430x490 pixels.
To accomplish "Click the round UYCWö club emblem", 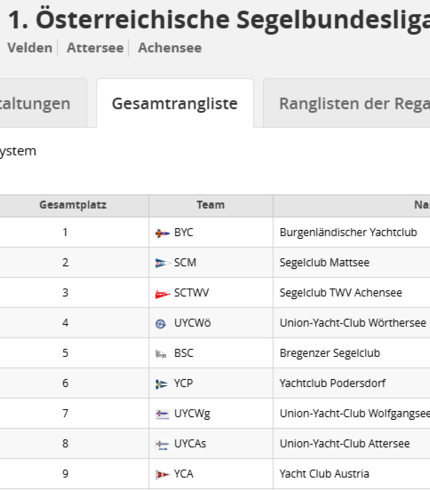I will coord(161,324).
